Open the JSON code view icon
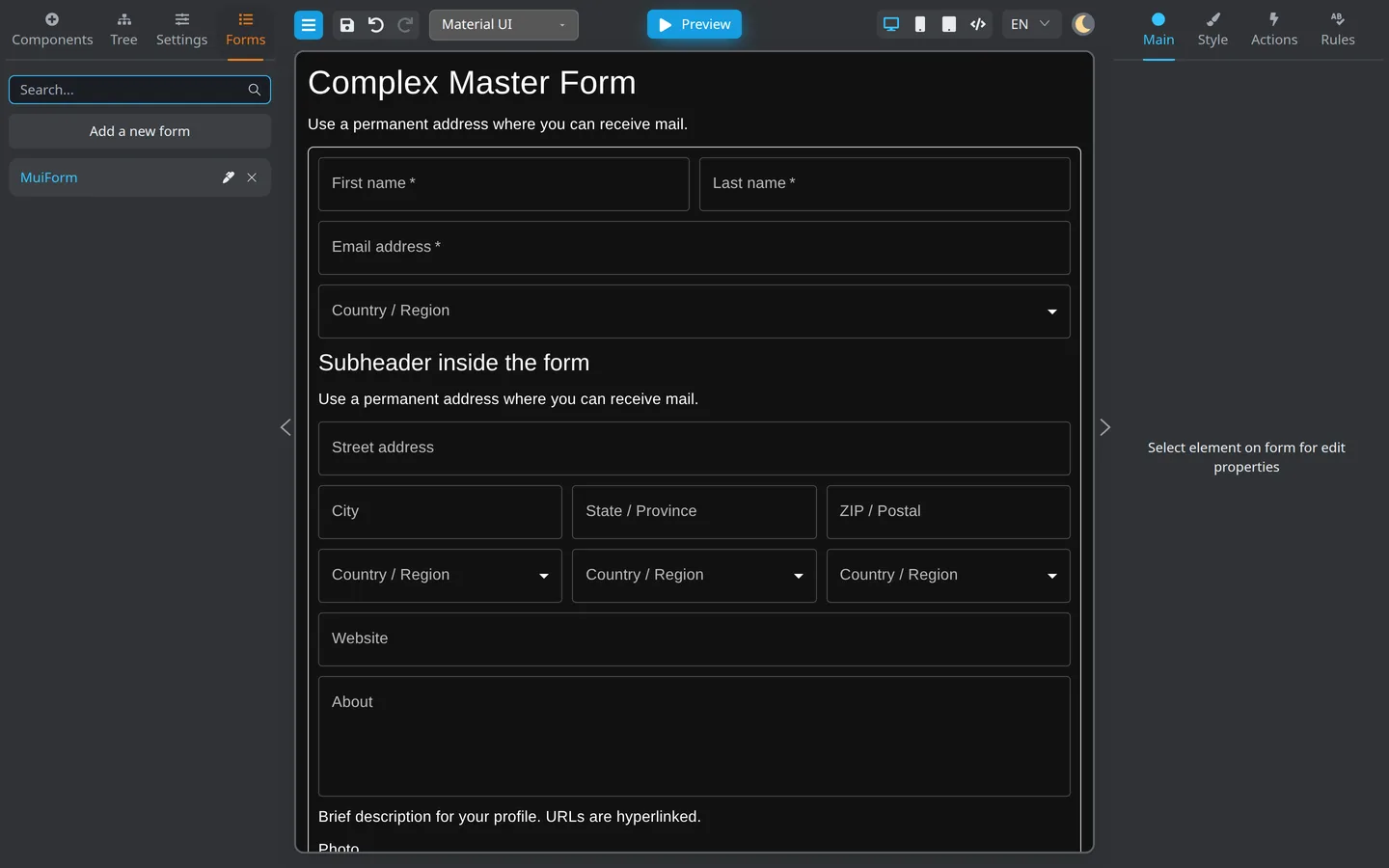 978,24
